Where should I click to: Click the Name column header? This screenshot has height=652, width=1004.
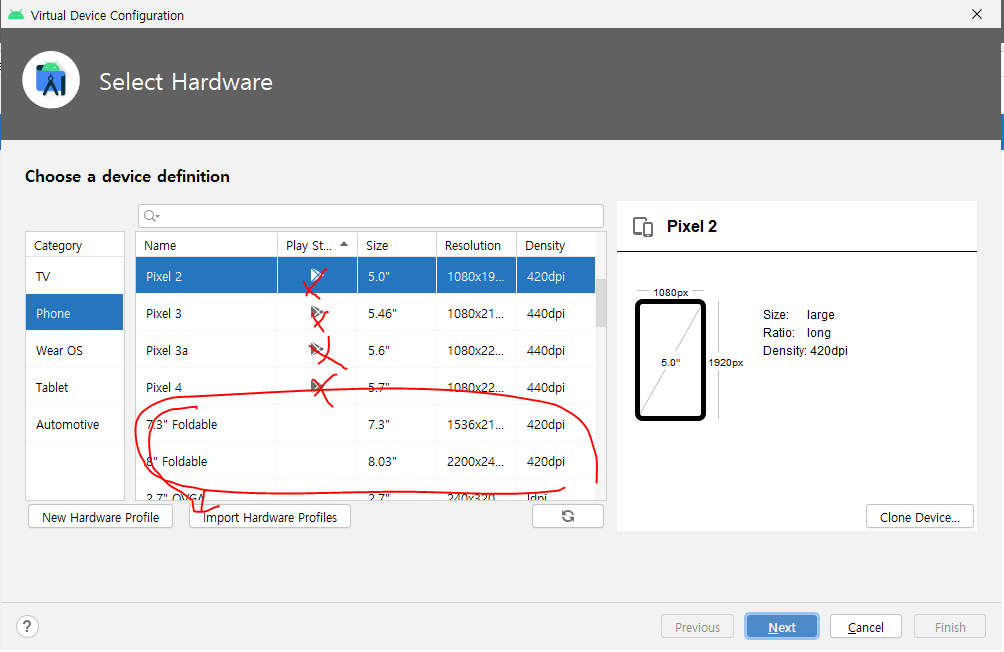click(x=206, y=245)
